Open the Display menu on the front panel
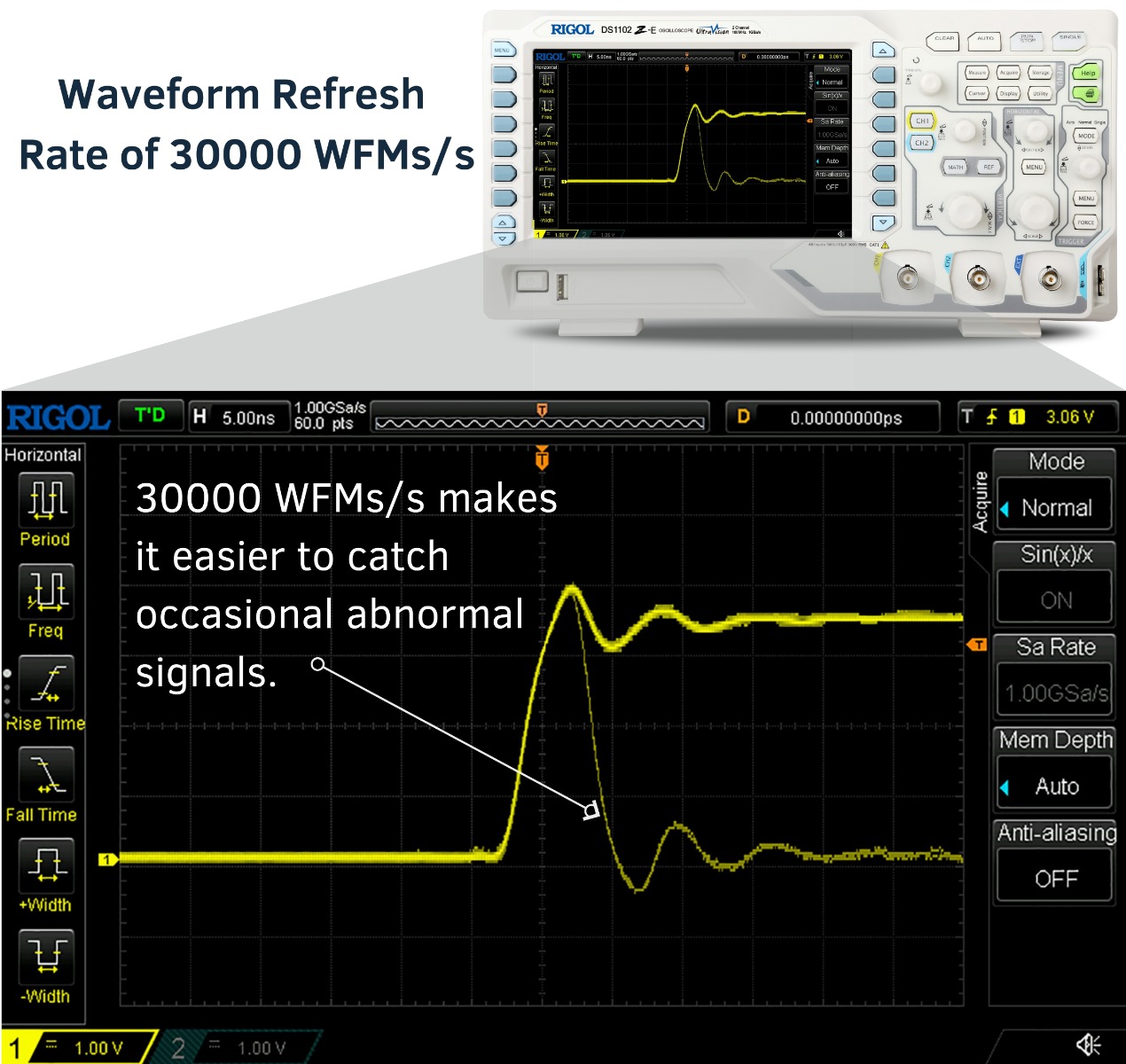Image resolution: width=1126 pixels, height=1064 pixels. (x=1009, y=93)
